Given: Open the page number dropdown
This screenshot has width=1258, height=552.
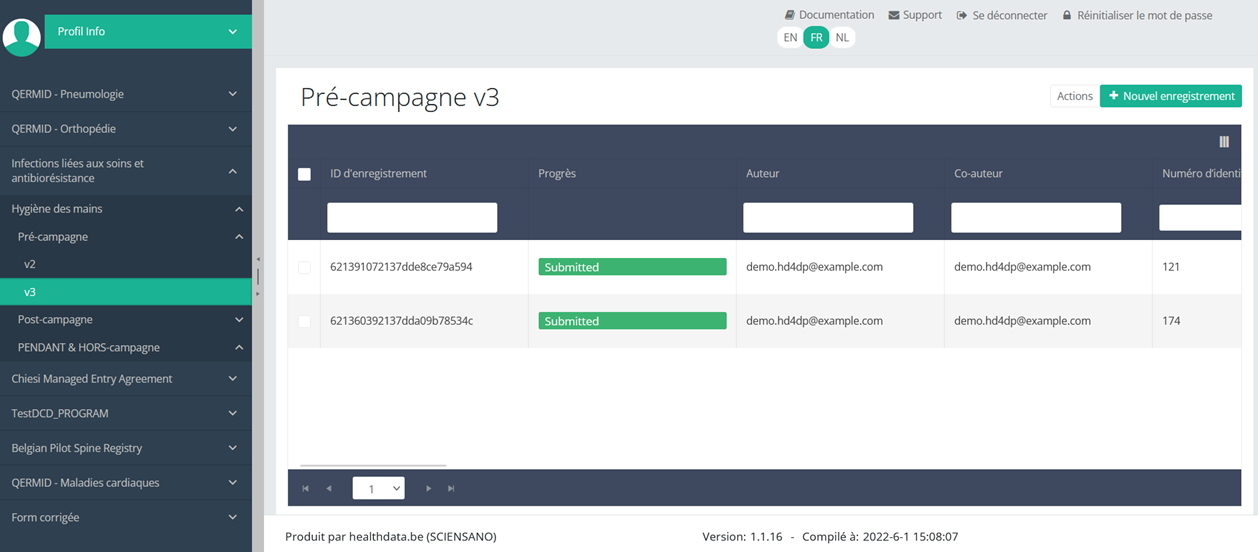Looking at the screenshot, I should (378, 489).
